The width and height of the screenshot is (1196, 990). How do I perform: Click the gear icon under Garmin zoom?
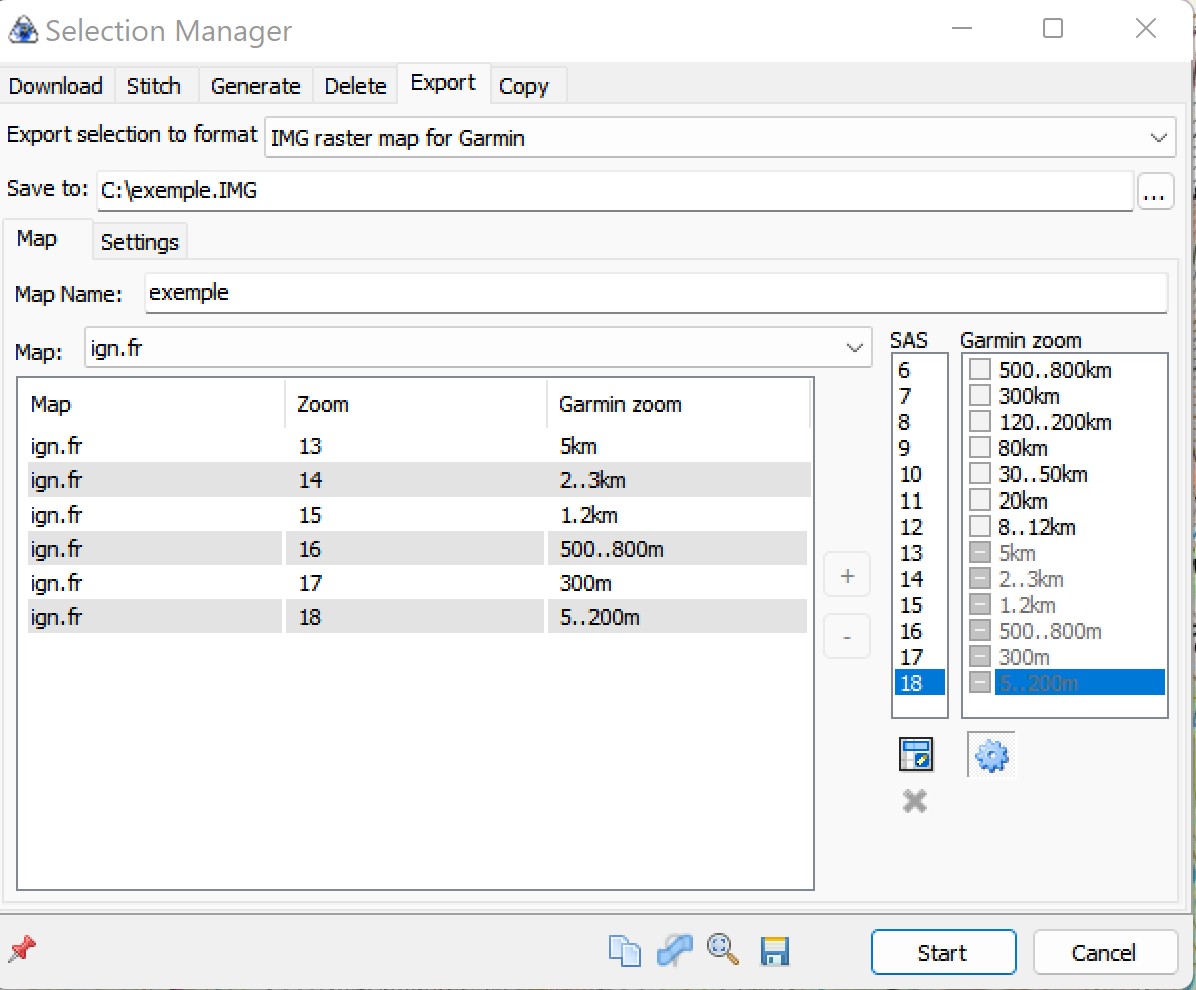(x=991, y=755)
